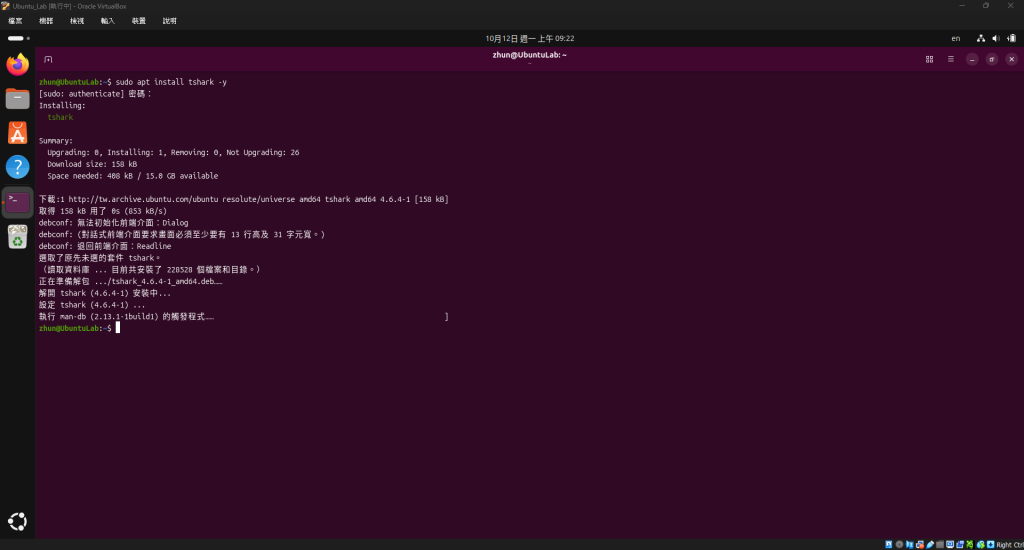The width and height of the screenshot is (1024, 550).
Task: Click the VirtualBox hard disk activity icon
Action: pos(889,544)
